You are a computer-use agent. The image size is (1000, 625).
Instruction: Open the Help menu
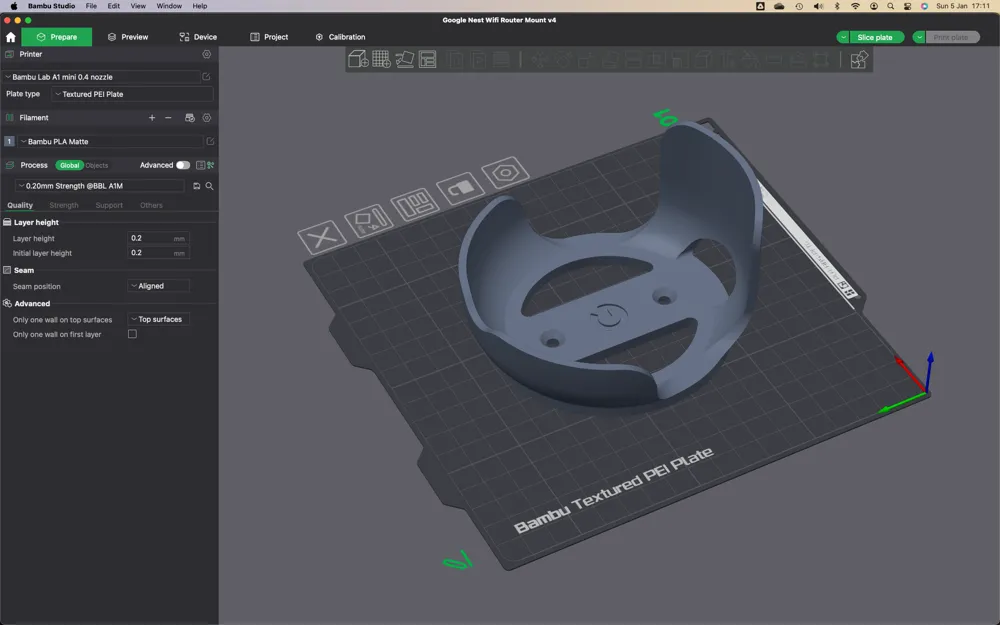click(200, 6)
